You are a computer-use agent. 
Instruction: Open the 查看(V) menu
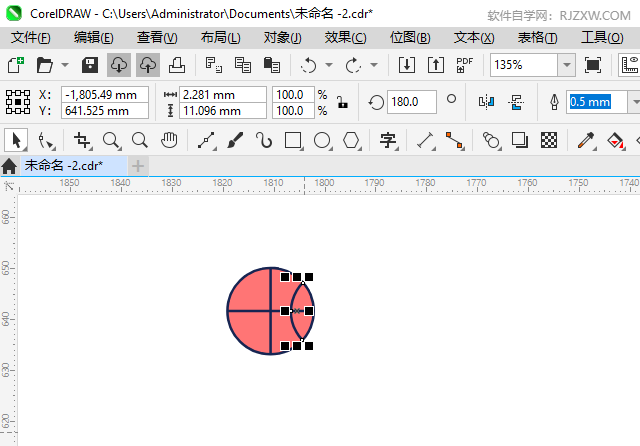(x=157, y=38)
